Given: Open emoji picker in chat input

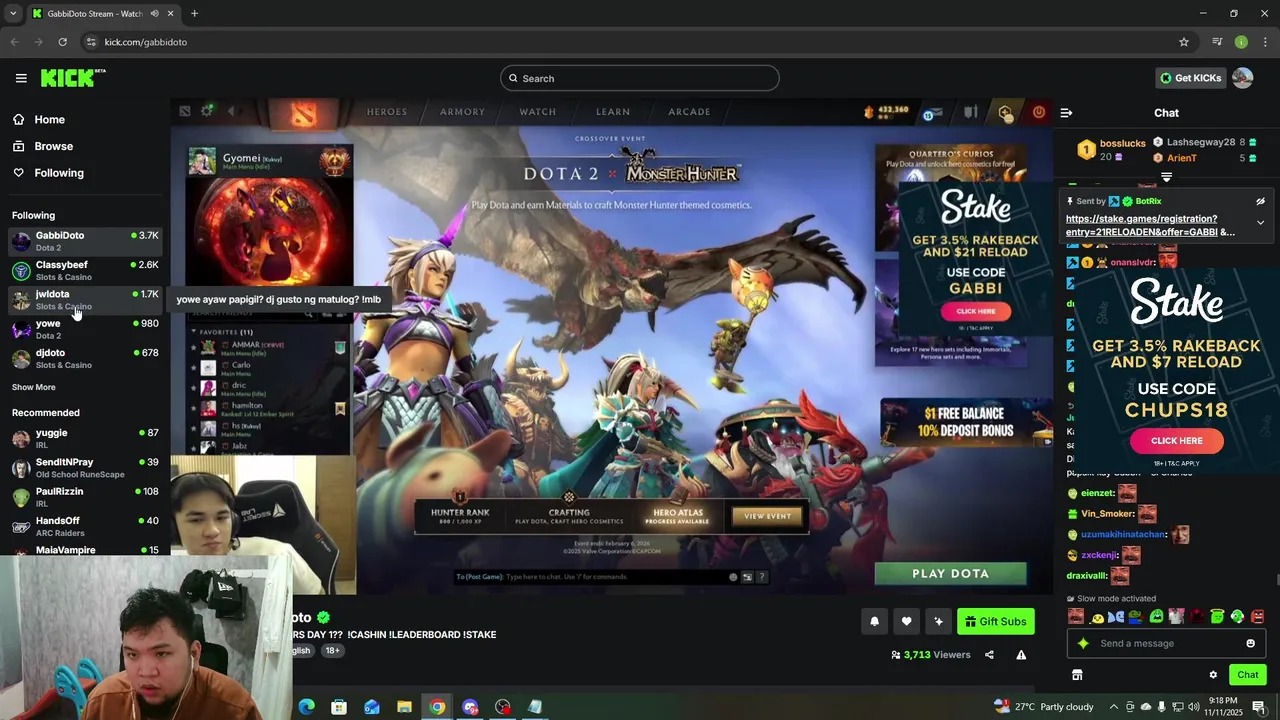Looking at the screenshot, I should 1250,643.
